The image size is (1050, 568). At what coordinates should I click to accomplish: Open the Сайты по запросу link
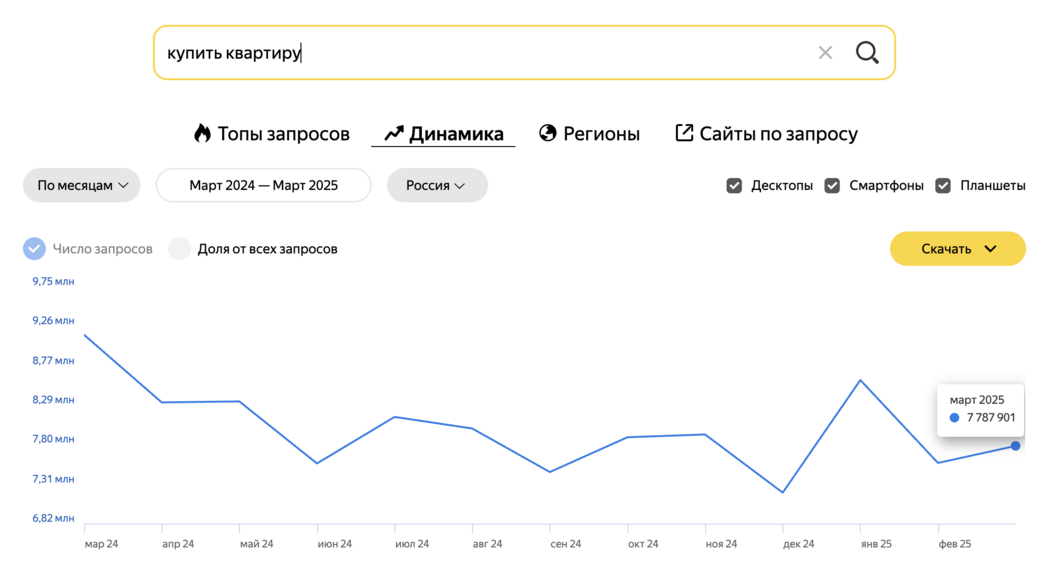pyautogui.click(x=766, y=133)
